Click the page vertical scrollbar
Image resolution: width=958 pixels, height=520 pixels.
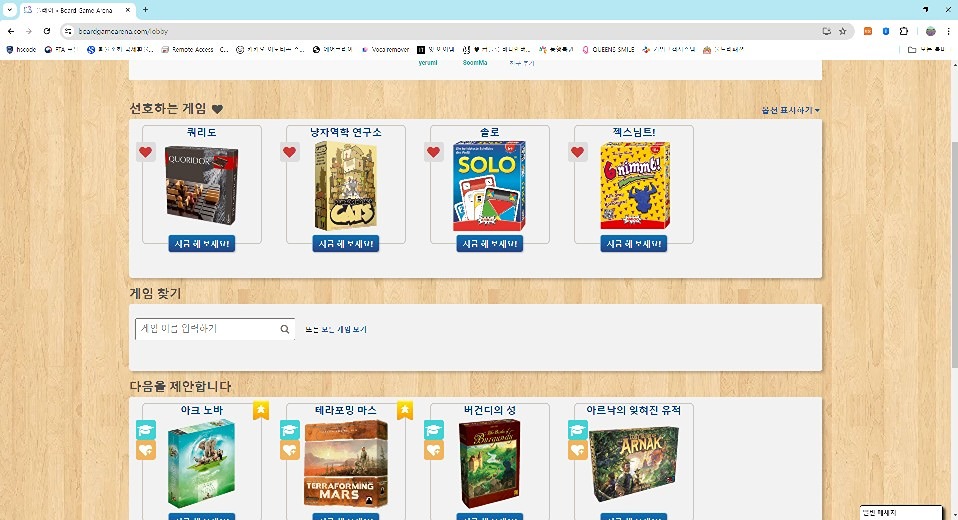(x=954, y=255)
